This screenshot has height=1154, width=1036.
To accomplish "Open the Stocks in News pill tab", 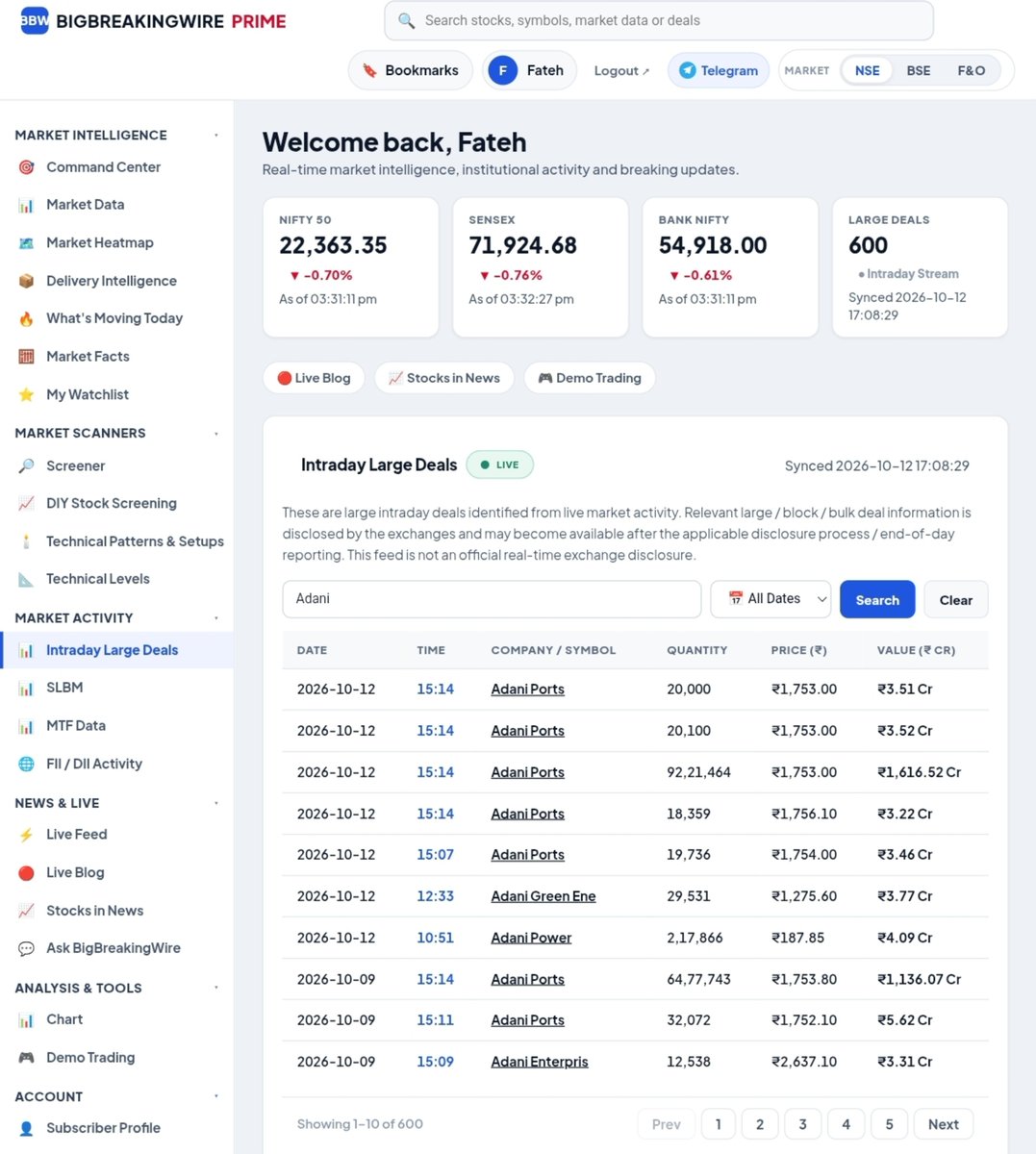I will click(x=443, y=378).
